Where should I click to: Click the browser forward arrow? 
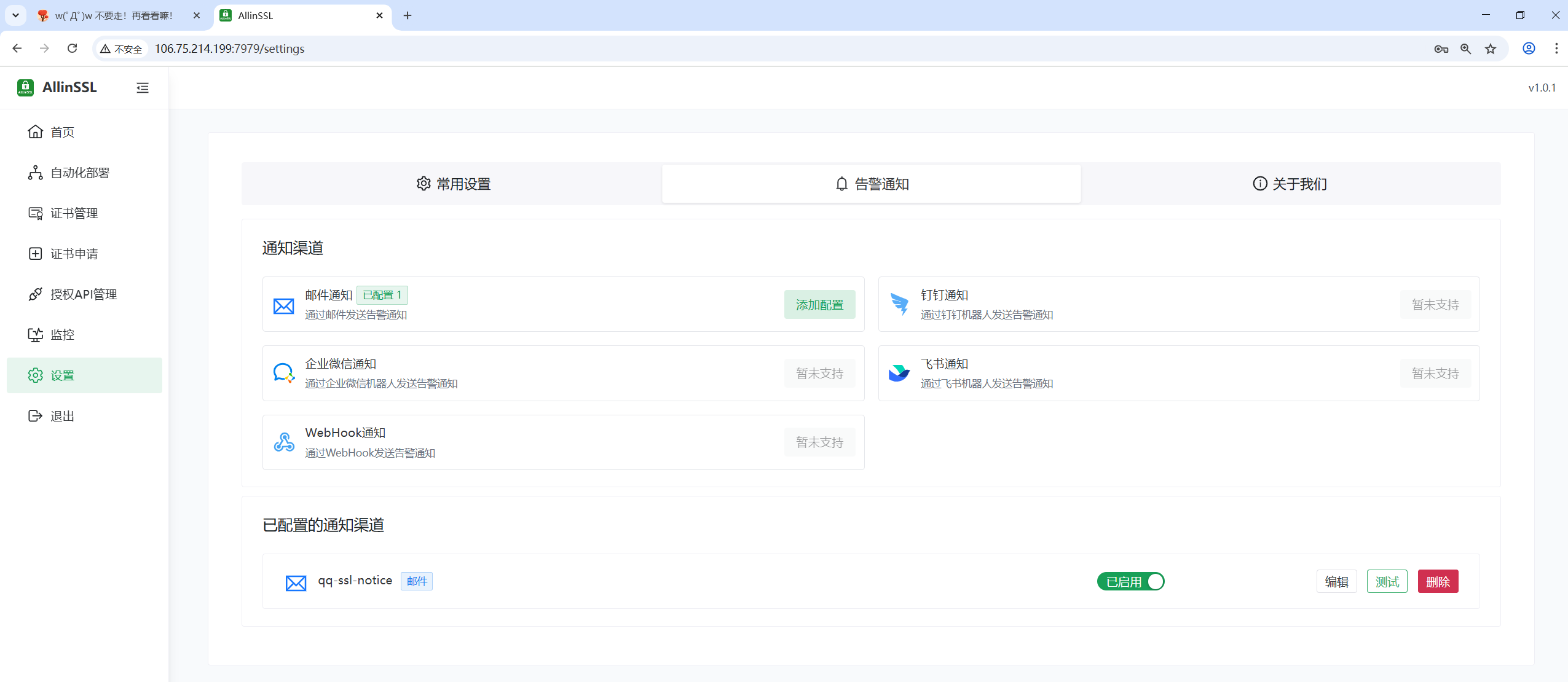[x=44, y=49]
